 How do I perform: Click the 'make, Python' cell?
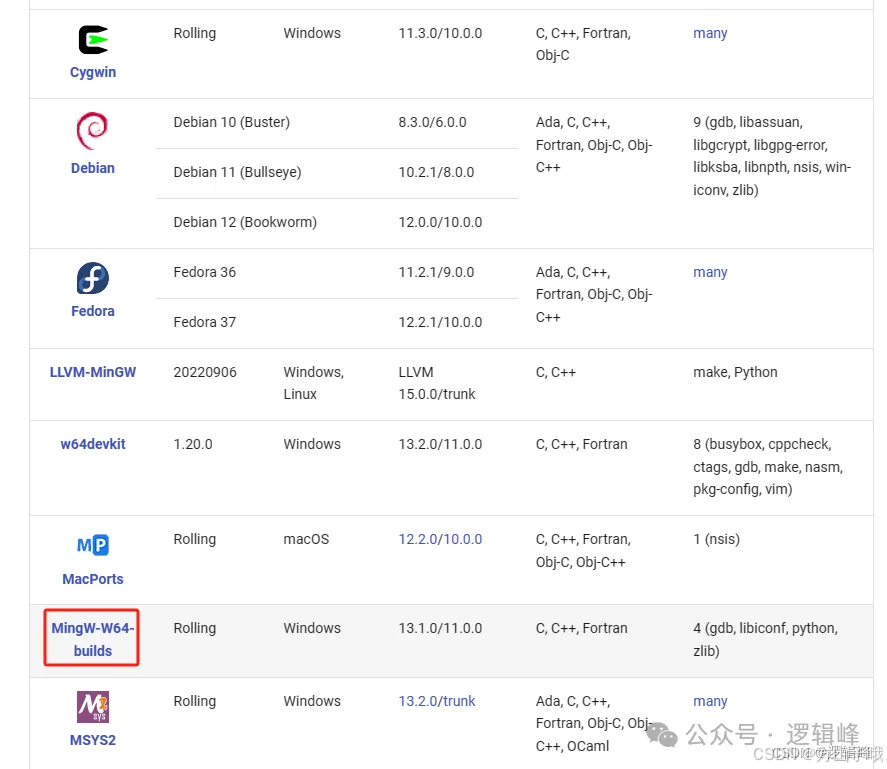pos(735,372)
